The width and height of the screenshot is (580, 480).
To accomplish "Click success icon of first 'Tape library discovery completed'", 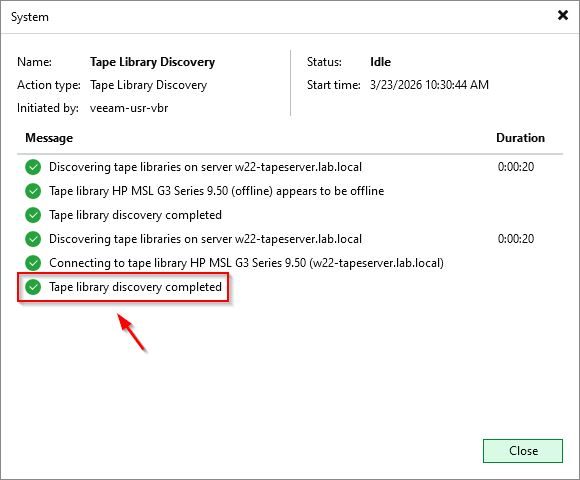I will [x=33, y=215].
